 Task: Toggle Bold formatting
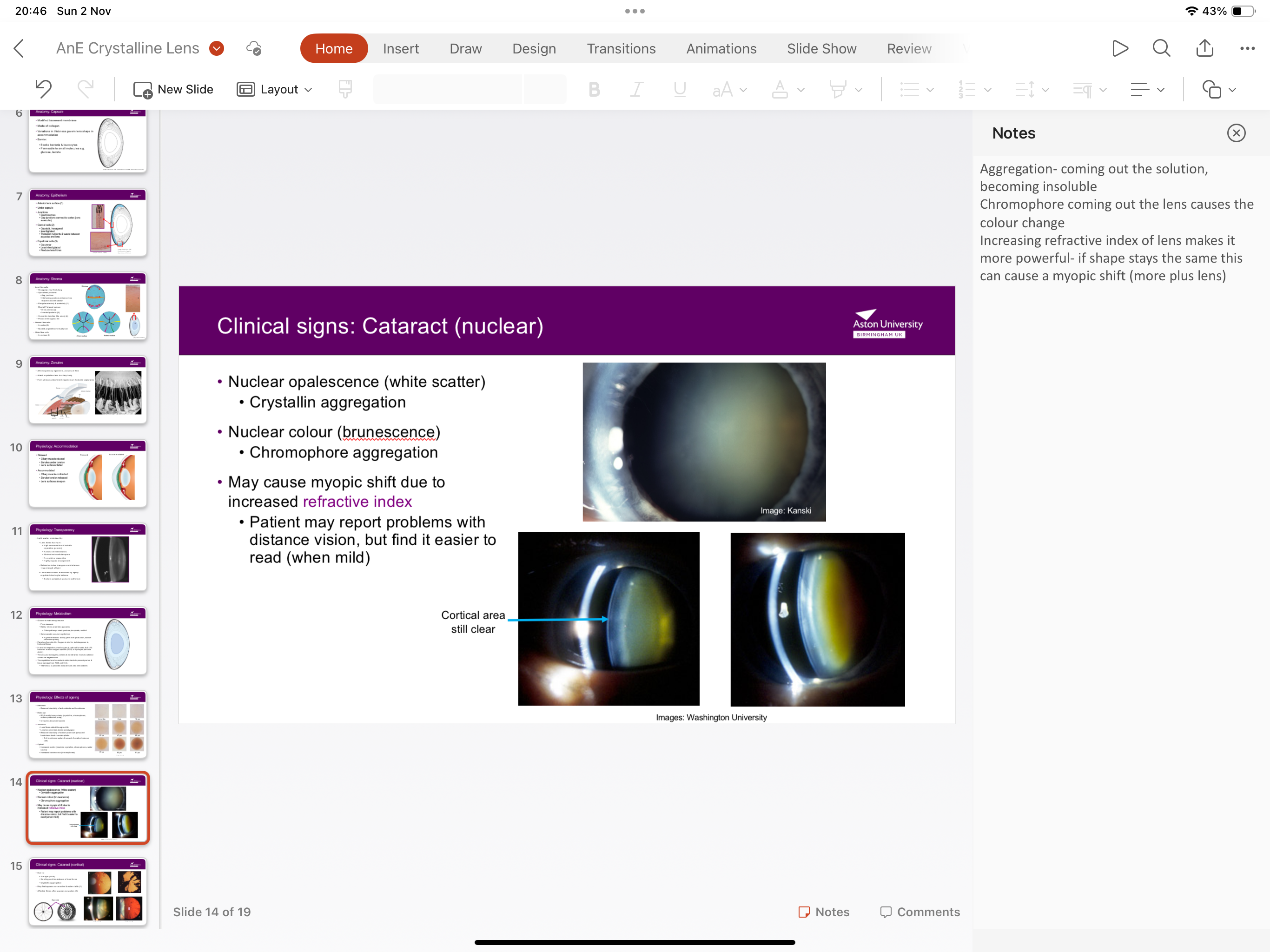click(594, 89)
